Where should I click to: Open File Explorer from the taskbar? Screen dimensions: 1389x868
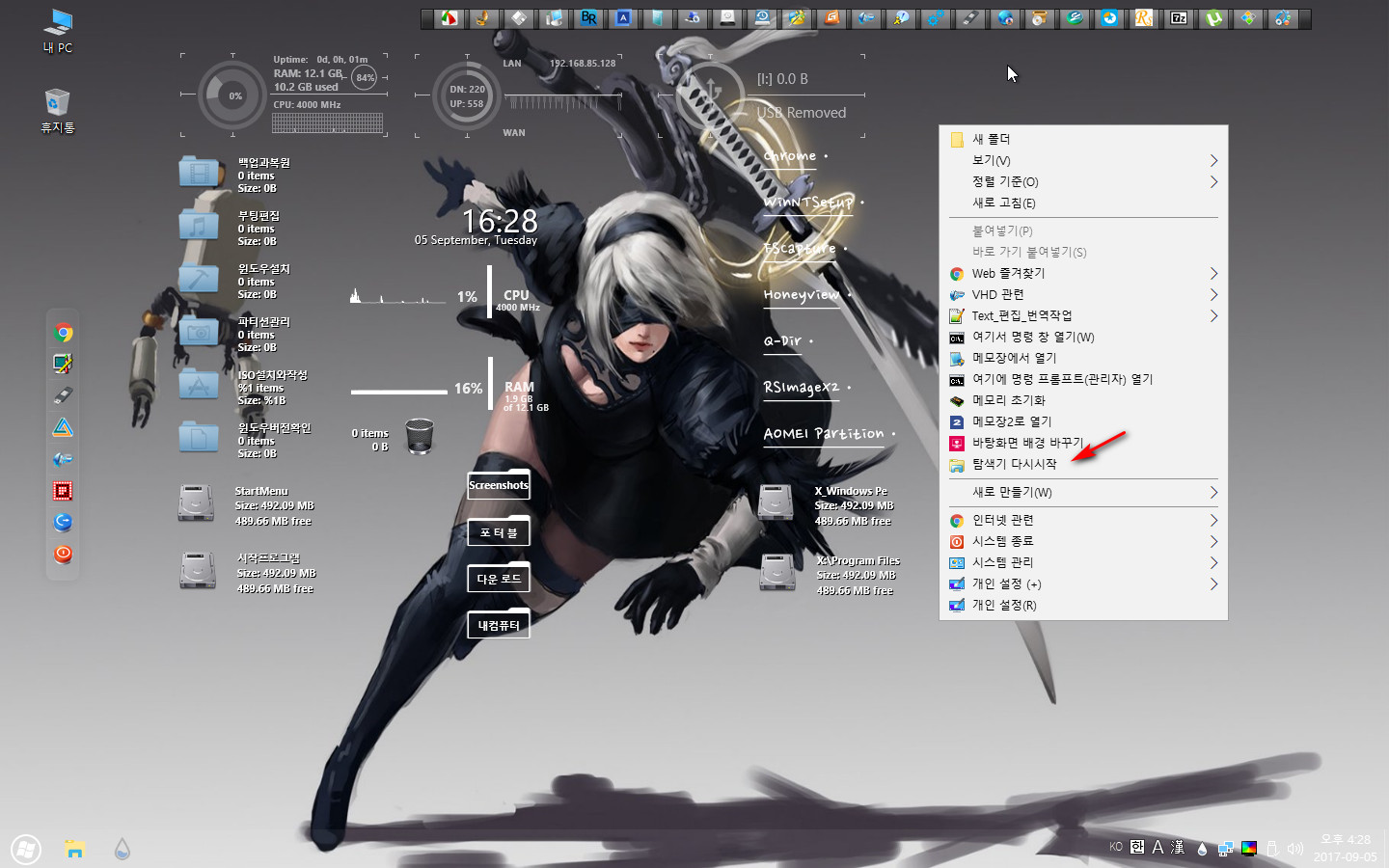tap(74, 849)
